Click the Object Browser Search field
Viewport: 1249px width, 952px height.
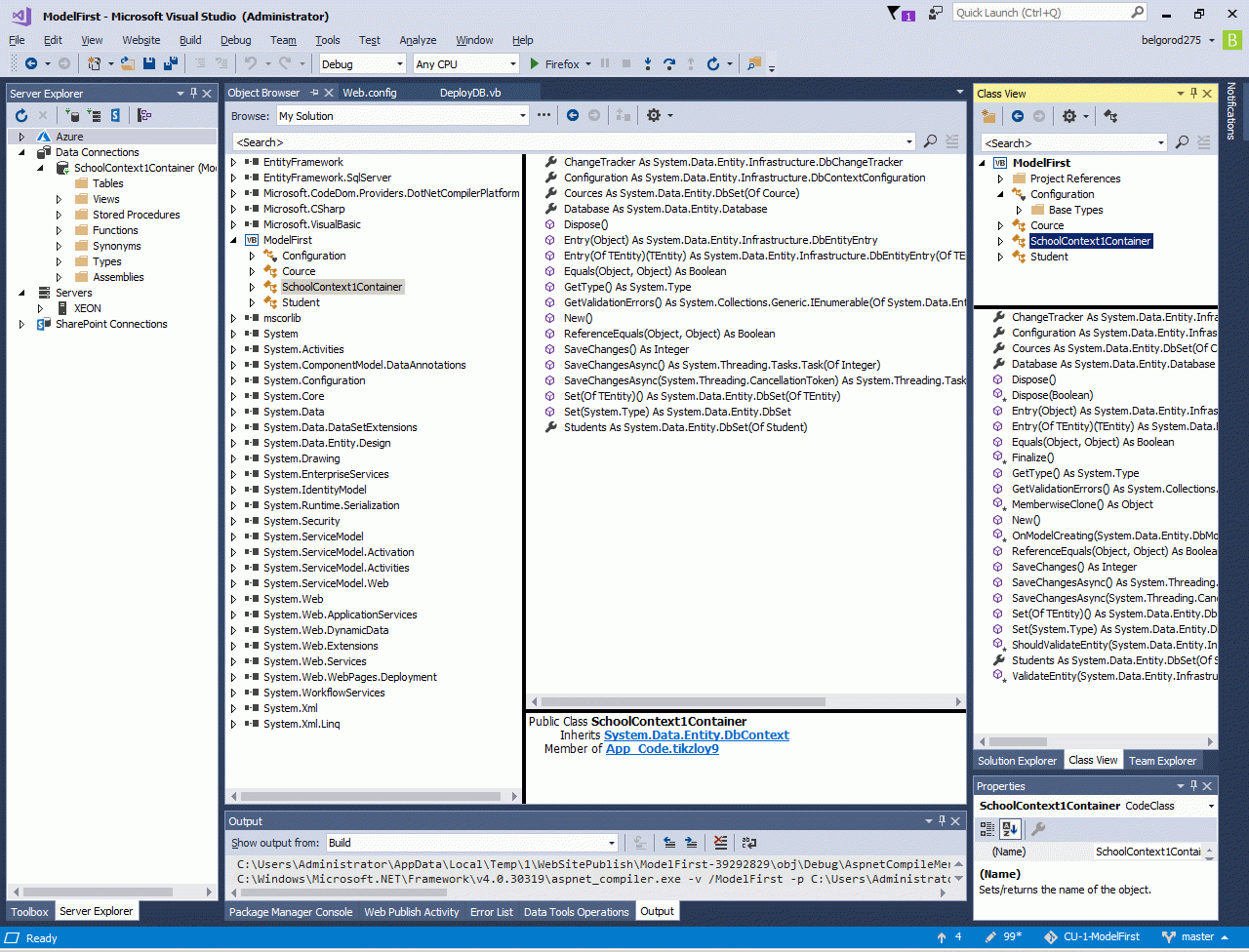(x=573, y=141)
